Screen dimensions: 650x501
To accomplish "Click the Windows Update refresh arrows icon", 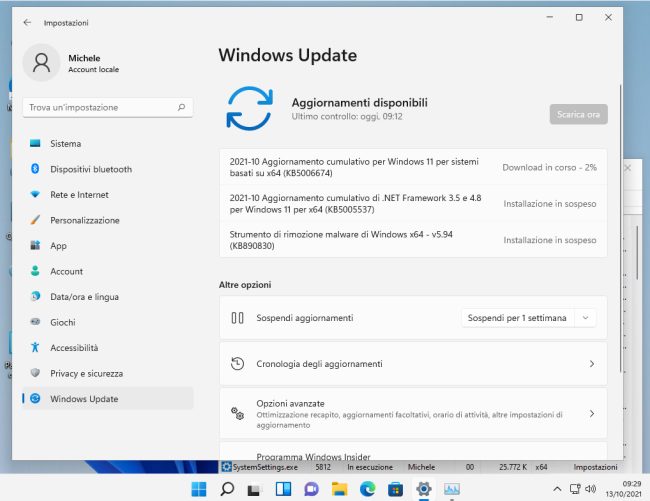I will pos(248,108).
